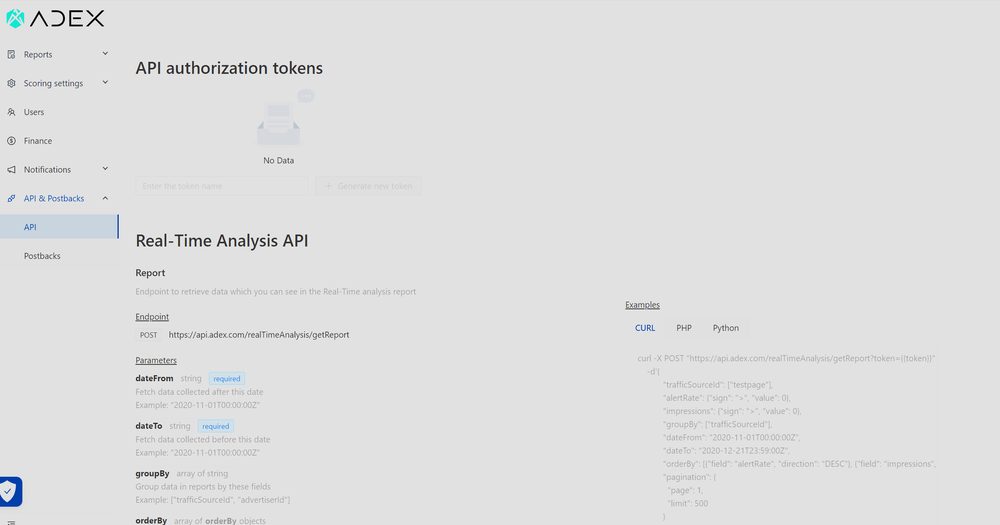Screen dimensions: 1000x525
Task: Click the curl -X POST command line
Action: (786, 359)
